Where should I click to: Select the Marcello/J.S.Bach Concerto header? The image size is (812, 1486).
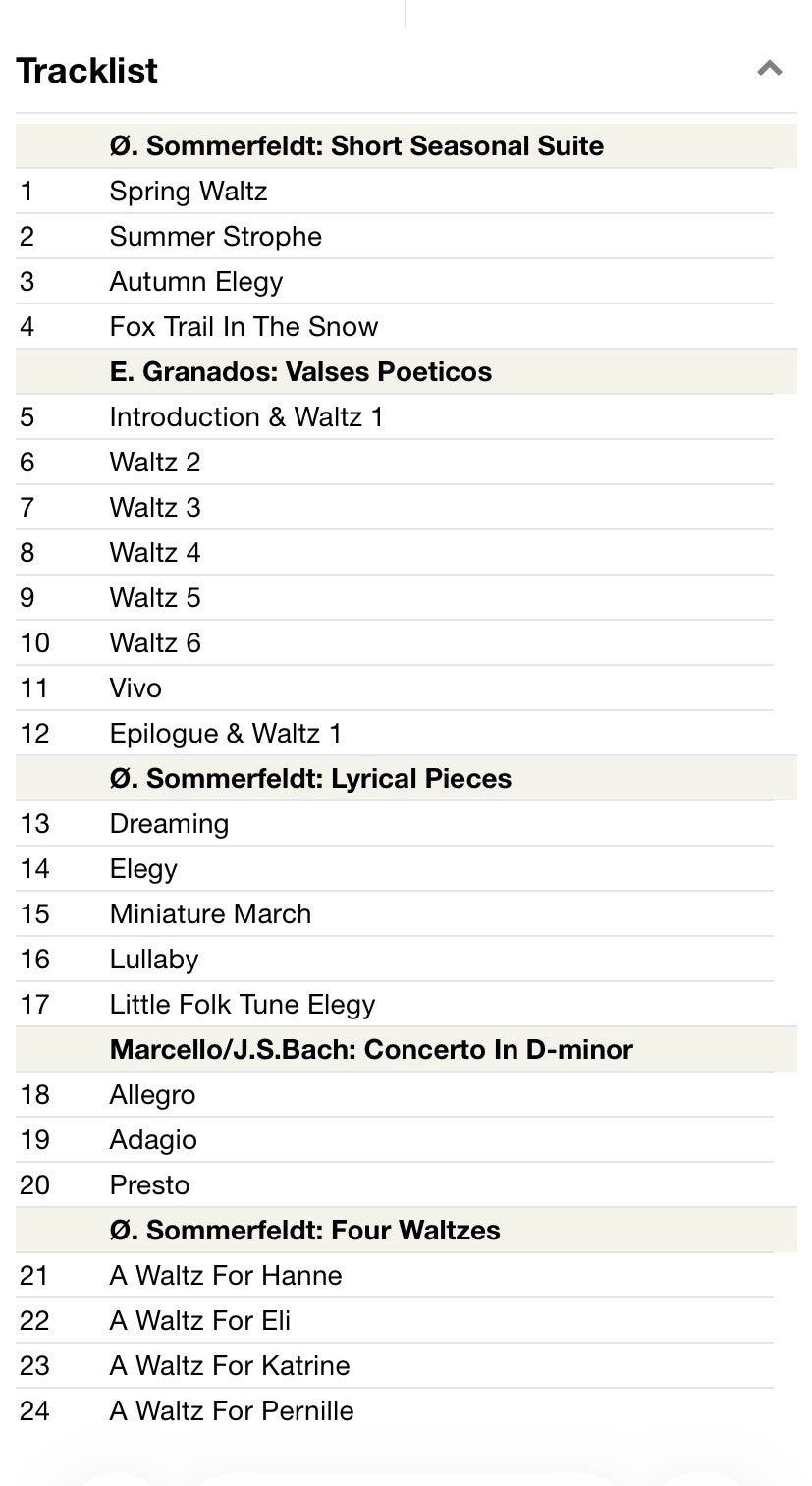[406, 1049]
